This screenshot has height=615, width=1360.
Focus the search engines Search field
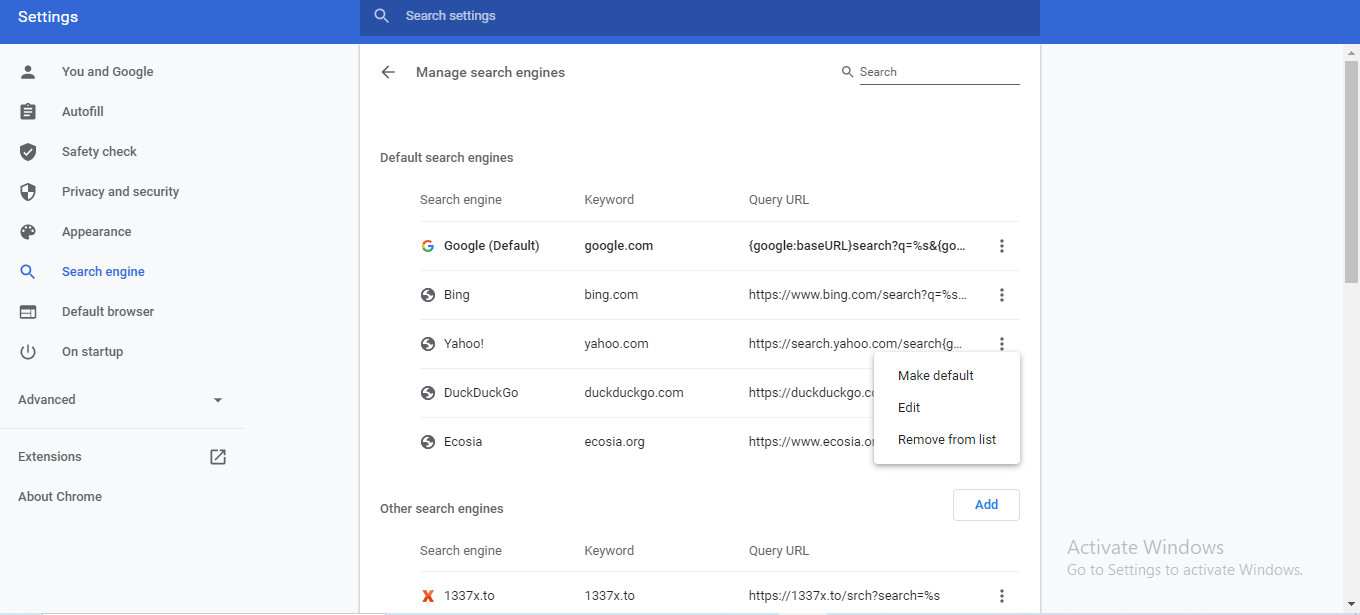(940, 72)
